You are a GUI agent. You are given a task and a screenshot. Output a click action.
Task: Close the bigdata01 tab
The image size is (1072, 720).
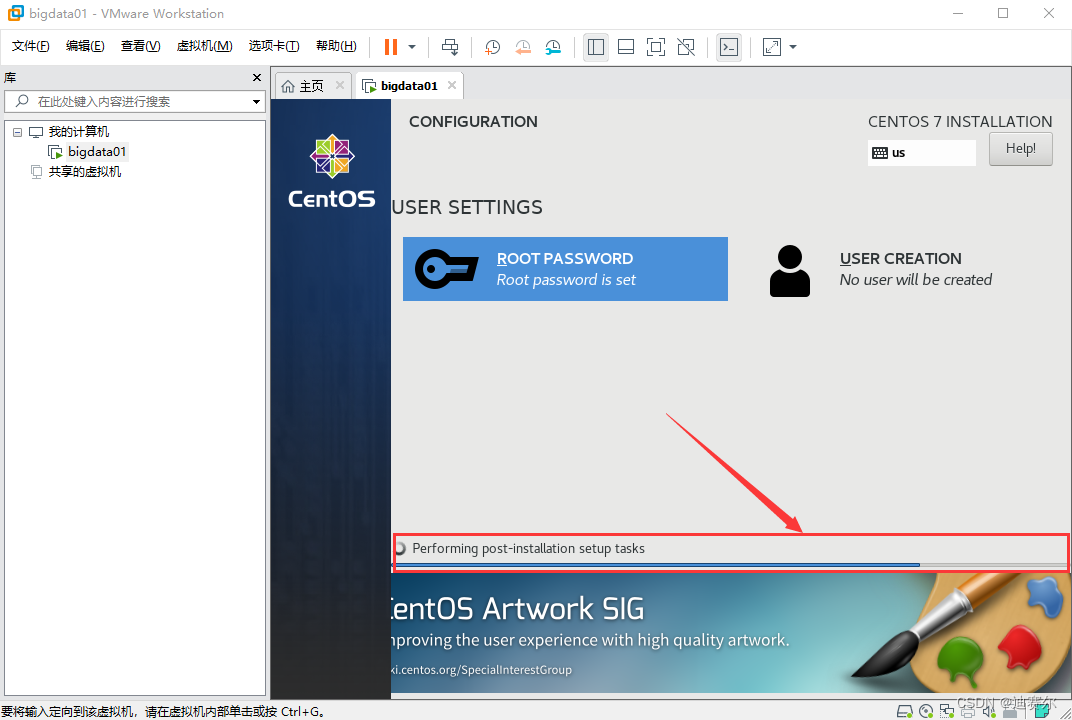[x=452, y=85]
